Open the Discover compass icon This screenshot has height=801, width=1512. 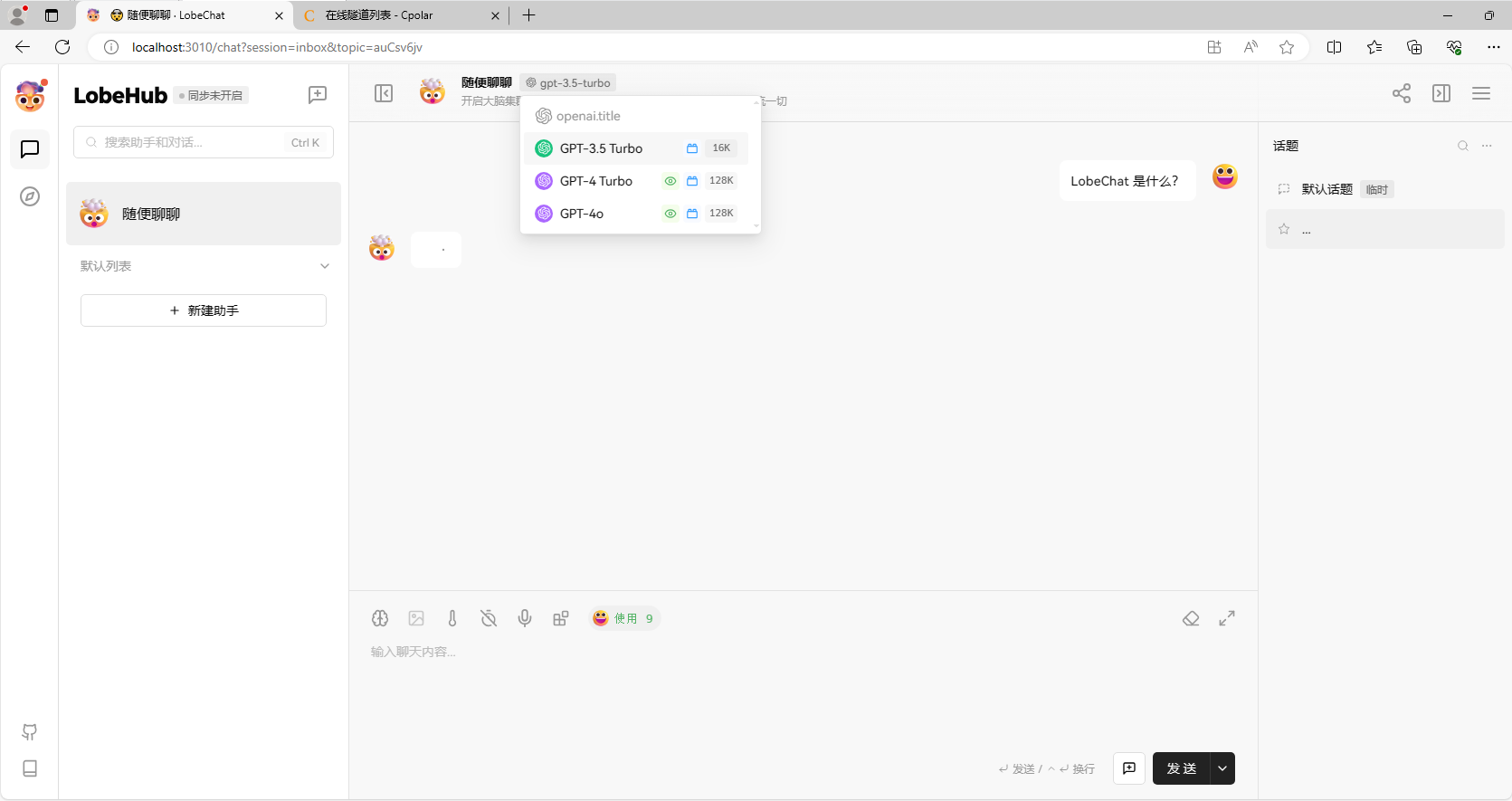pyautogui.click(x=30, y=196)
